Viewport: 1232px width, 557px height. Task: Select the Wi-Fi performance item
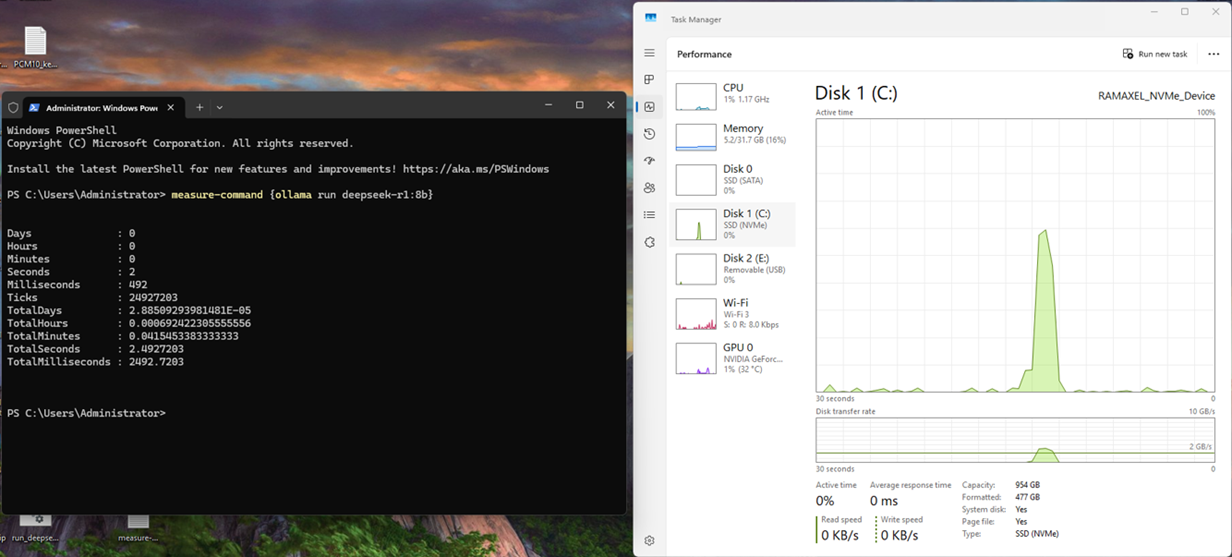tap(732, 313)
